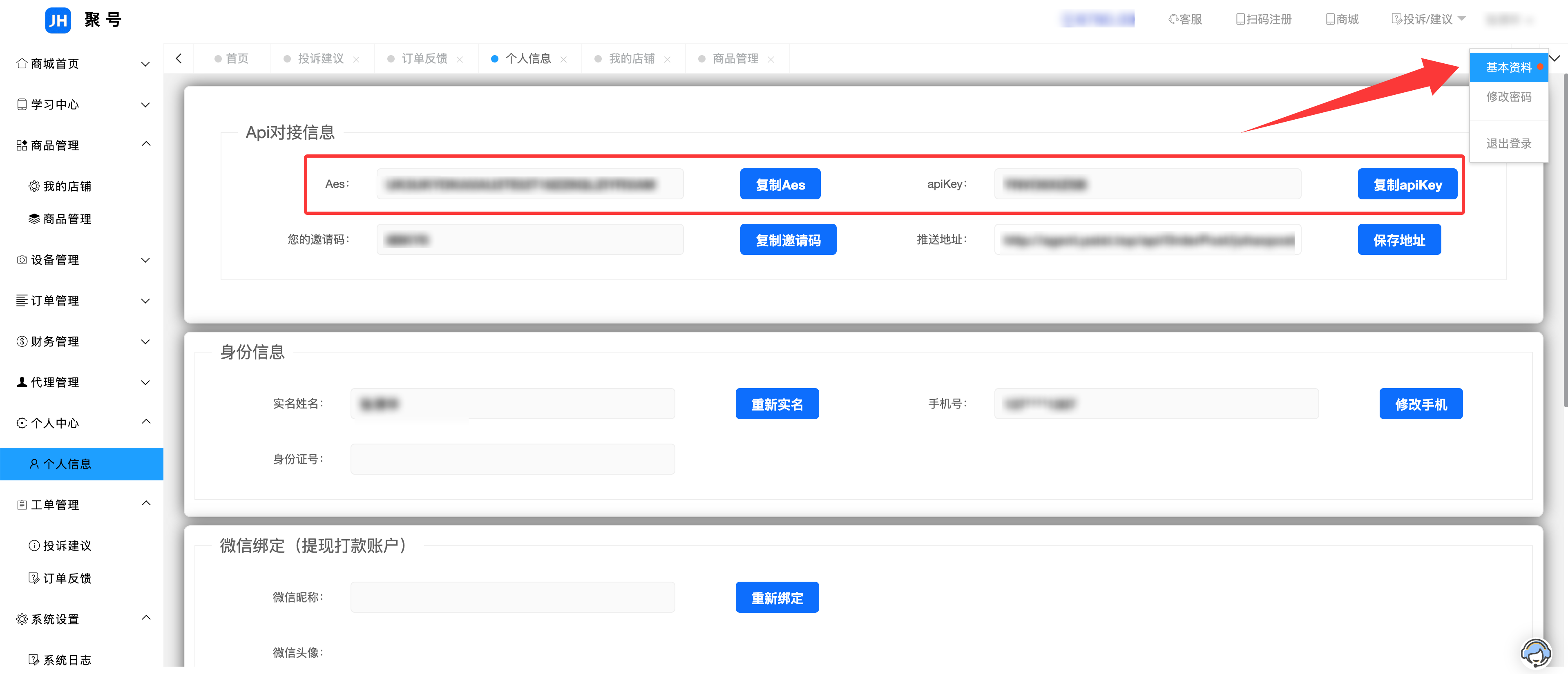Click the back arrow beside tabs
Image resolution: width=1568 pixels, height=674 pixels.
click(x=179, y=58)
